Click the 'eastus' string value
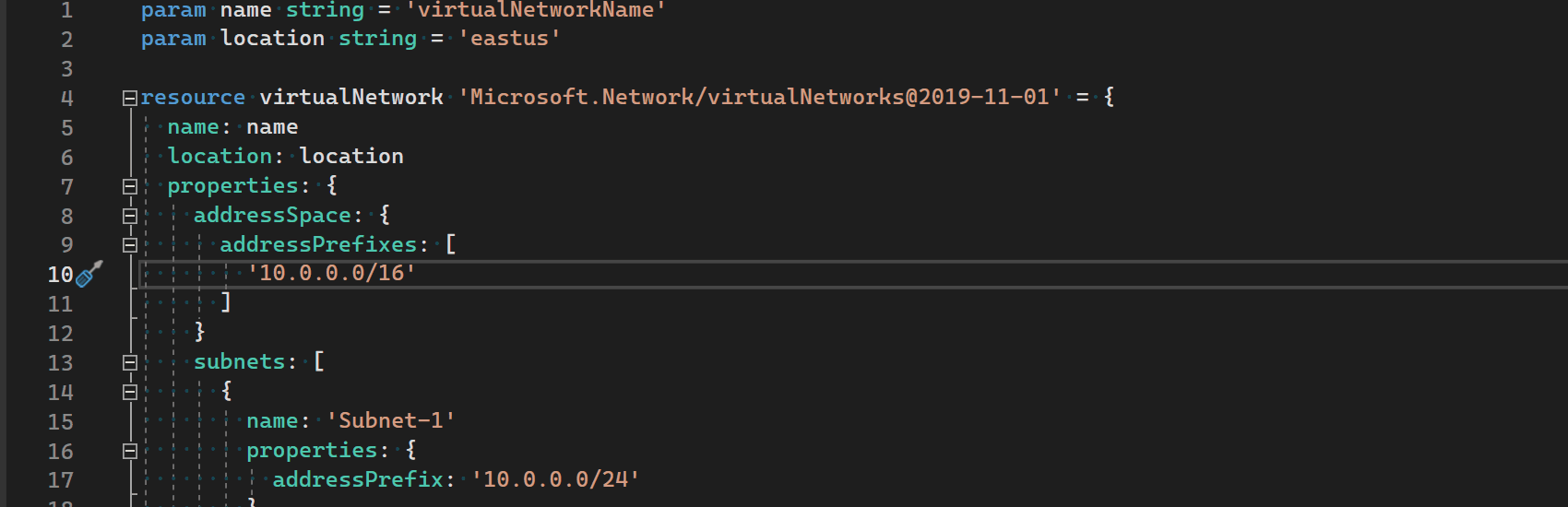Viewport: 1568px width, 507px height. pyautogui.click(x=509, y=39)
